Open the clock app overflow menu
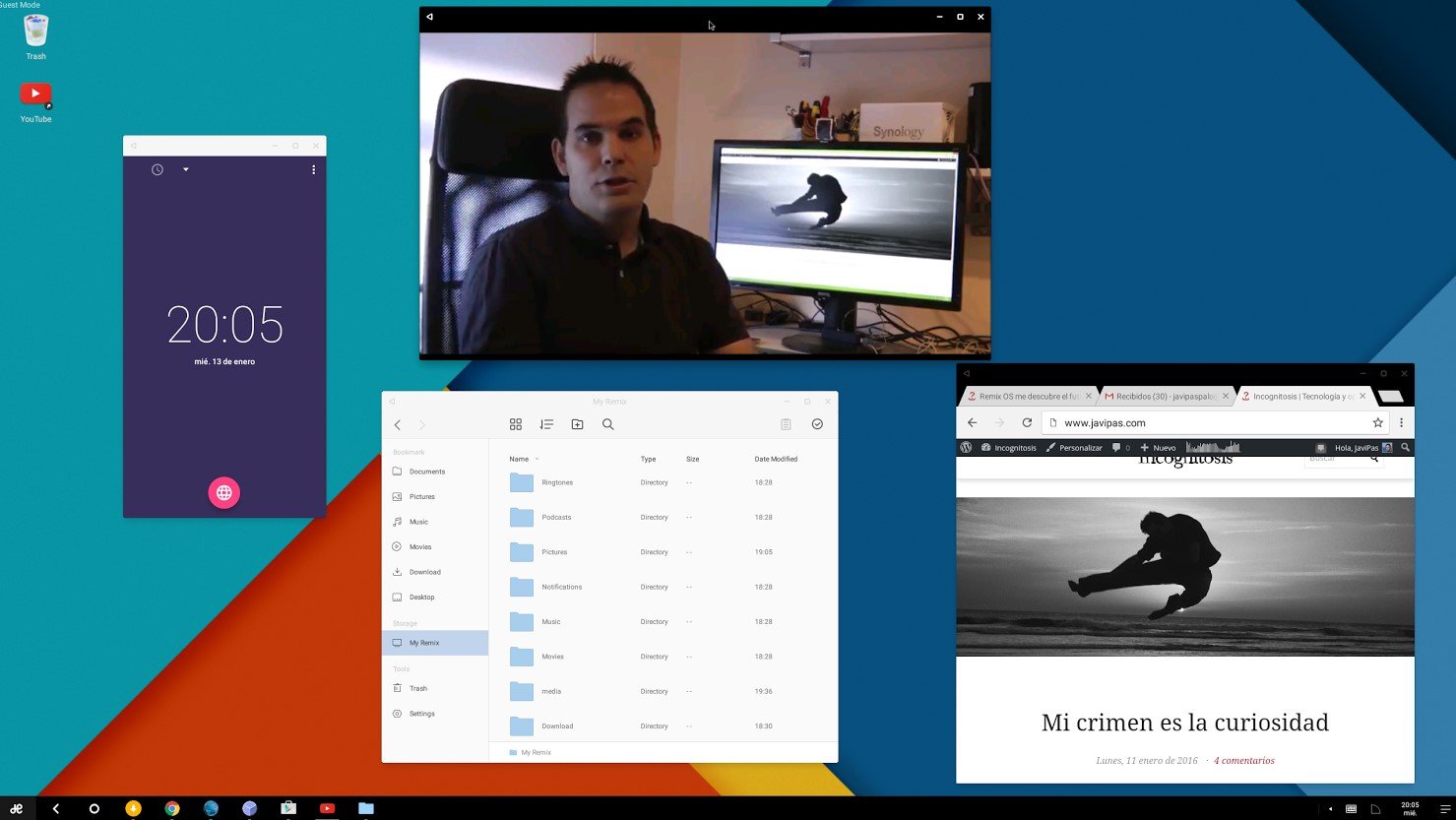Viewport: 1456px width, 820px height. point(313,170)
